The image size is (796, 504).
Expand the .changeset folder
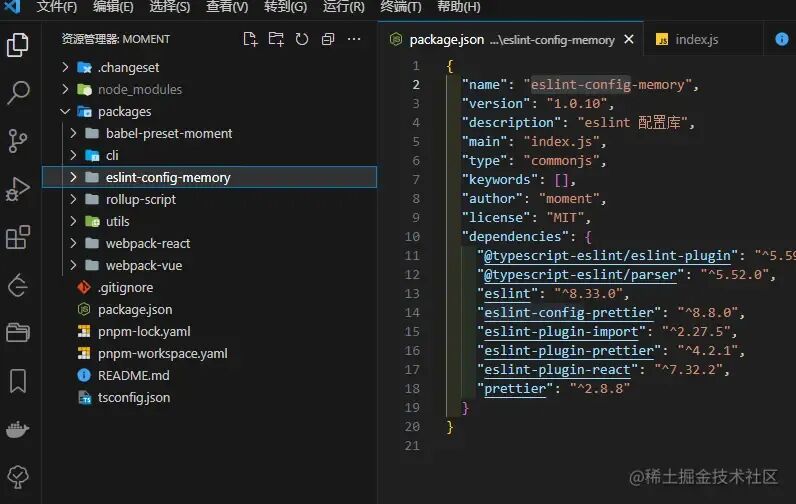click(65, 67)
